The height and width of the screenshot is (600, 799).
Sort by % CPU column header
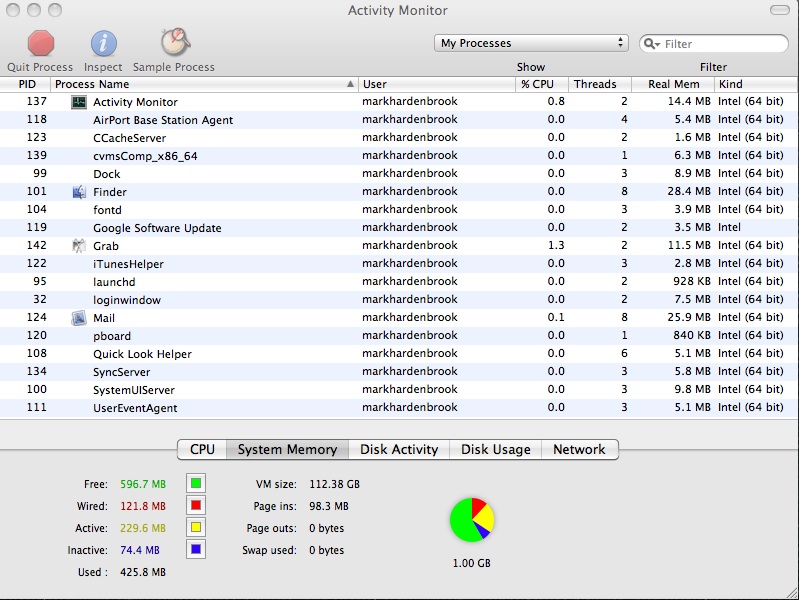542,85
